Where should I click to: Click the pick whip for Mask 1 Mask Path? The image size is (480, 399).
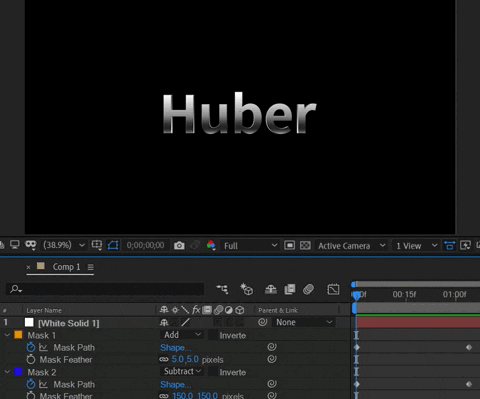[272, 347]
